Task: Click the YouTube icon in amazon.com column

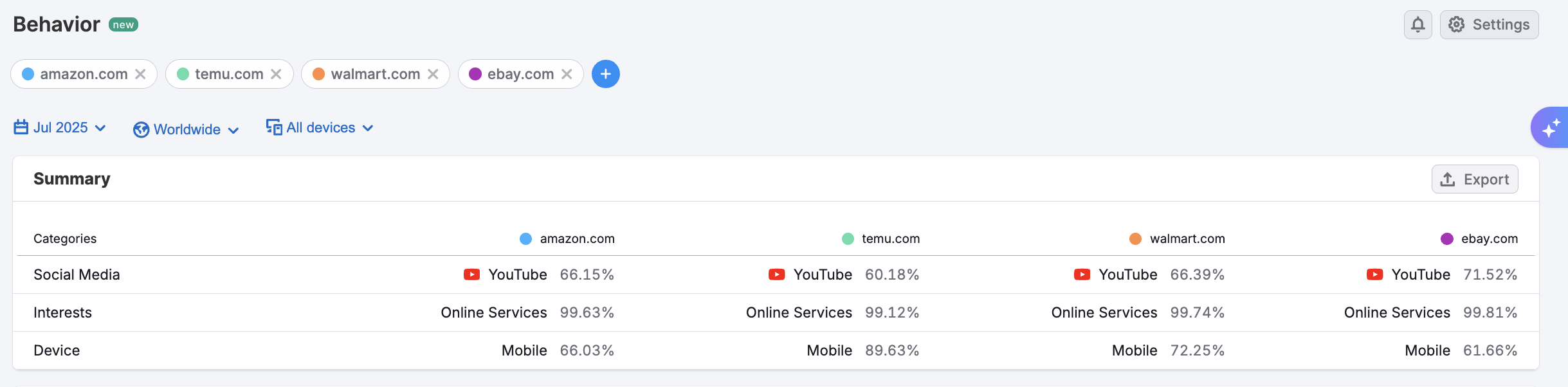Action: pyautogui.click(x=471, y=274)
